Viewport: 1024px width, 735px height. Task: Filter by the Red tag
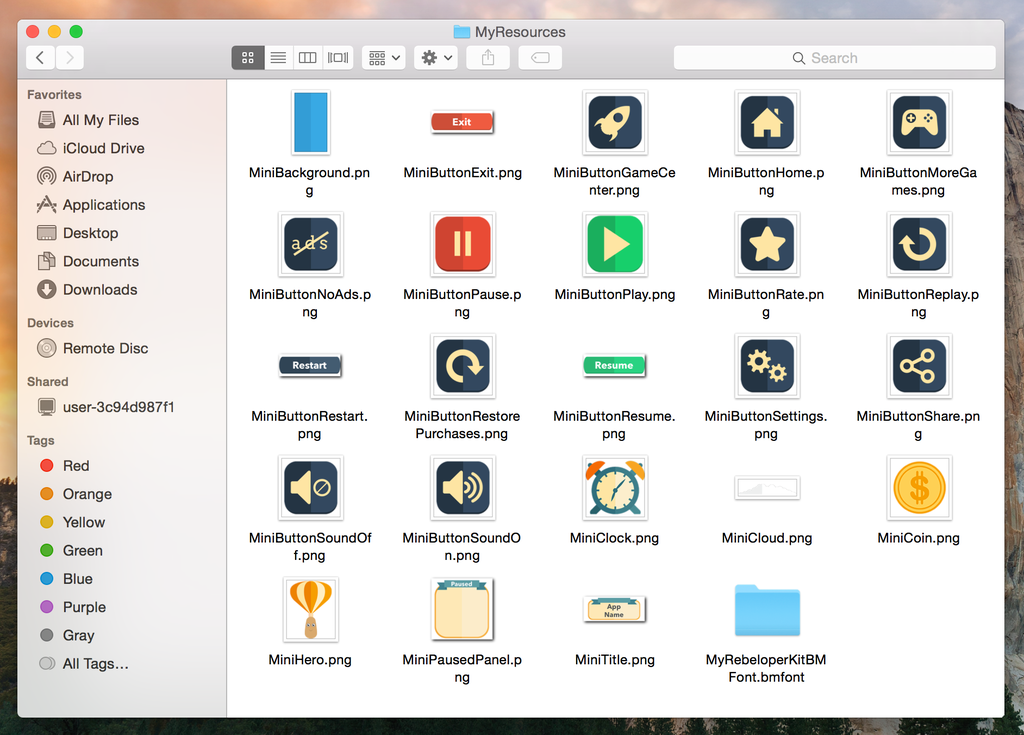122,466
